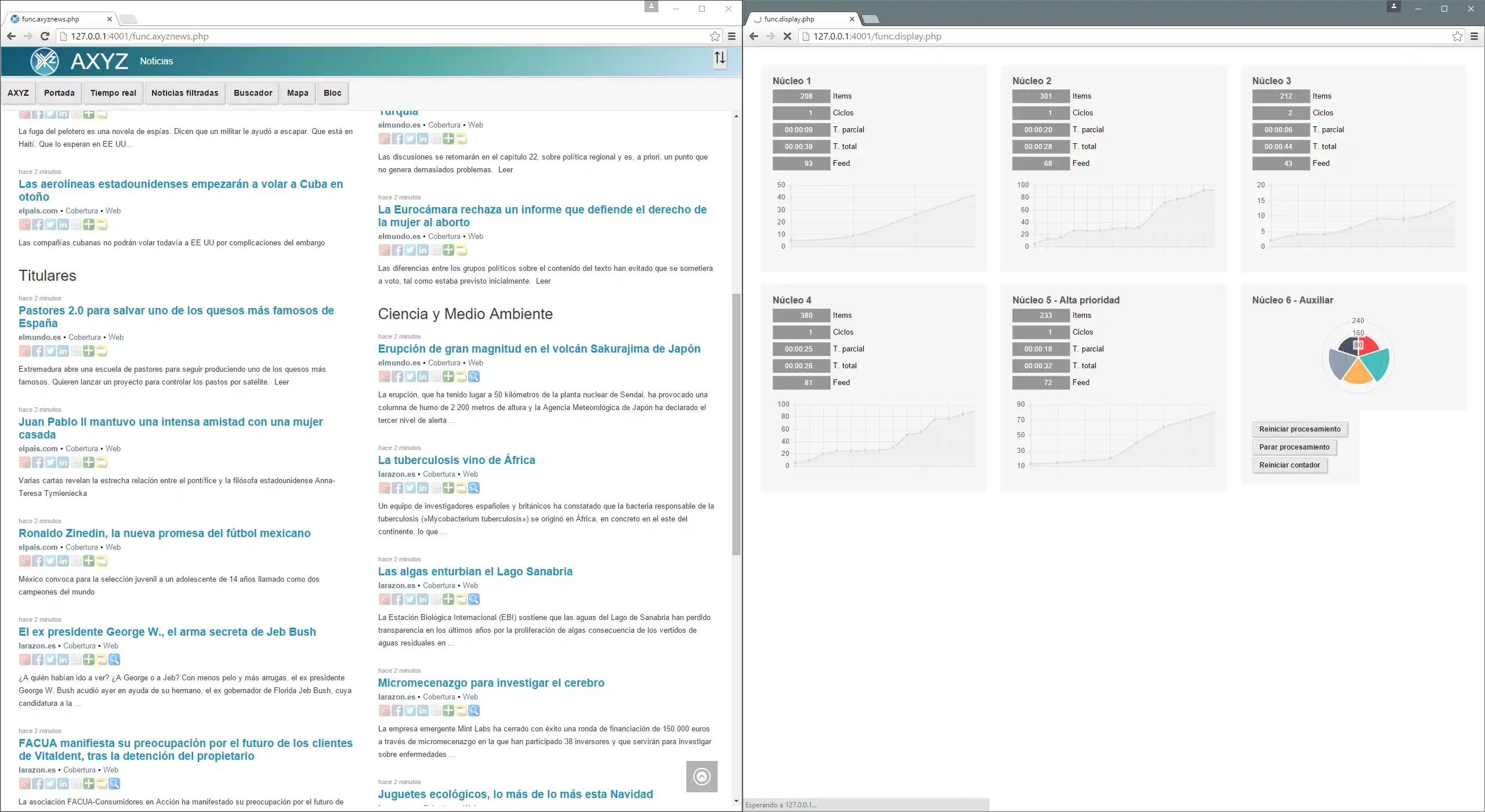Click the green plus icon on Juan Pablo II article
The image size is (1485, 812).
pos(88,462)
